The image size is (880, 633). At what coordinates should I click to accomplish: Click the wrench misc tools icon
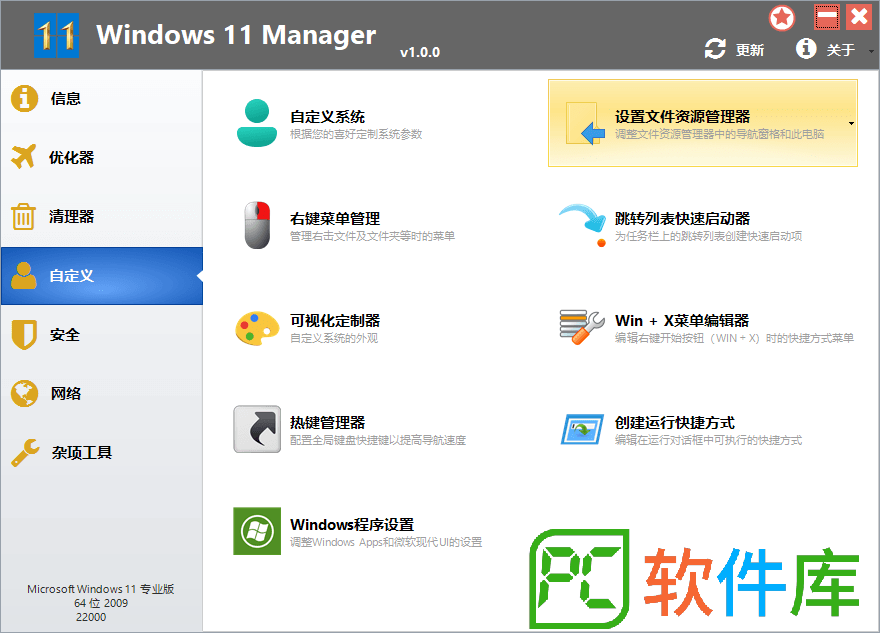tap(25, 452)
